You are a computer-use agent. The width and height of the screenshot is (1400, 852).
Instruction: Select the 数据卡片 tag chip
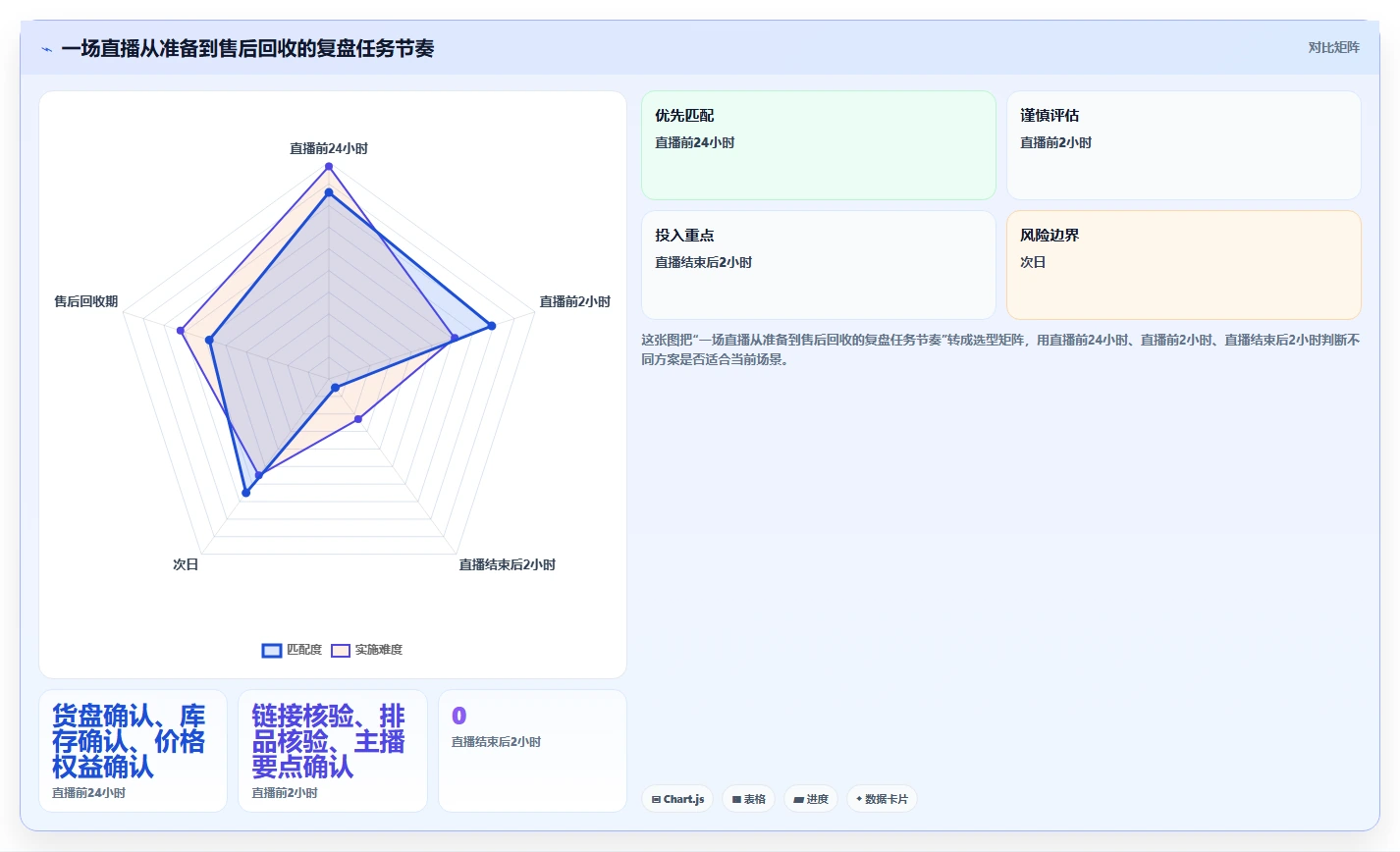pos(882,799)
